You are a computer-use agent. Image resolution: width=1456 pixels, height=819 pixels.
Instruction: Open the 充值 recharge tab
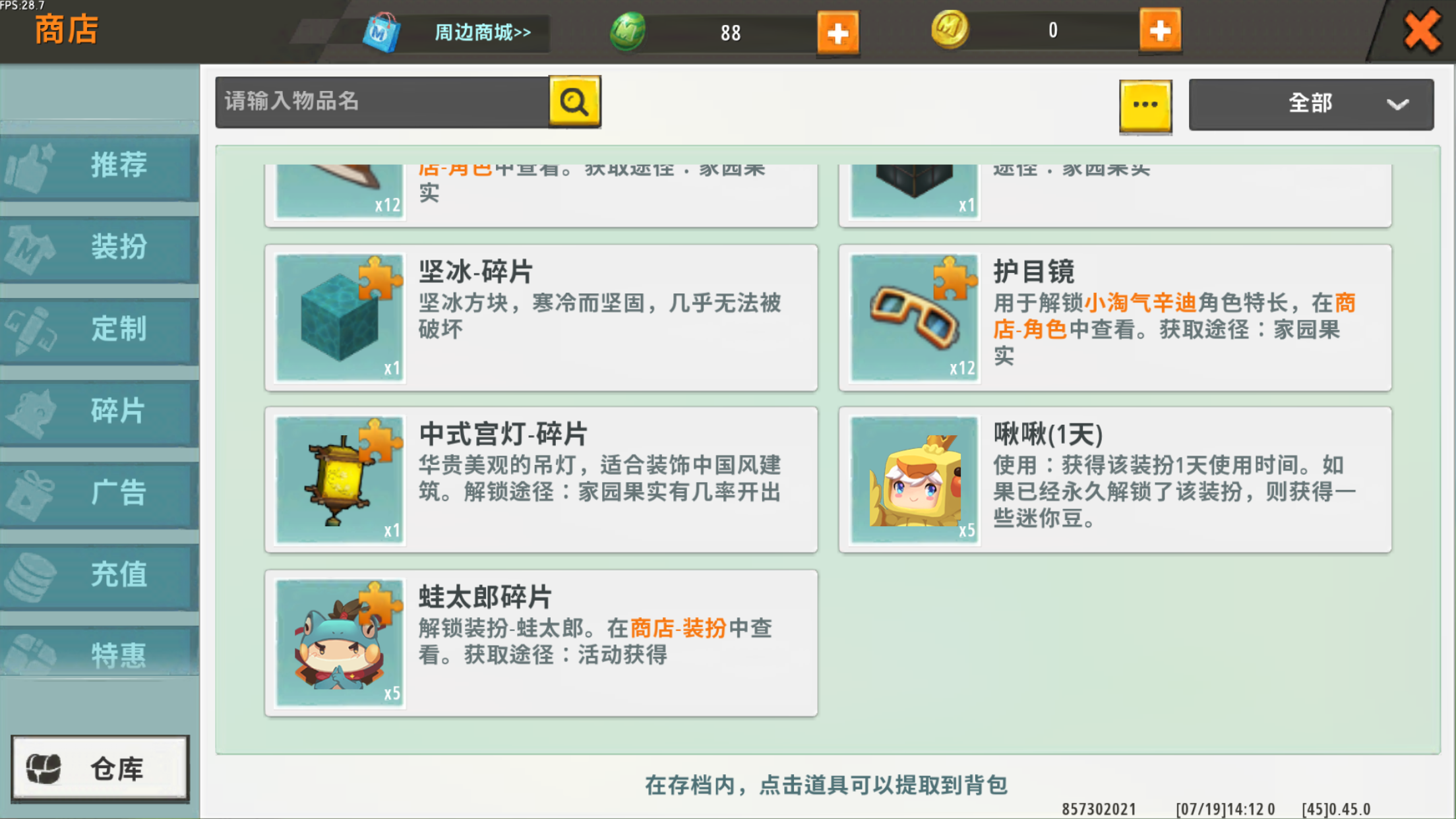pyautogui.click(x=100, y=574)
